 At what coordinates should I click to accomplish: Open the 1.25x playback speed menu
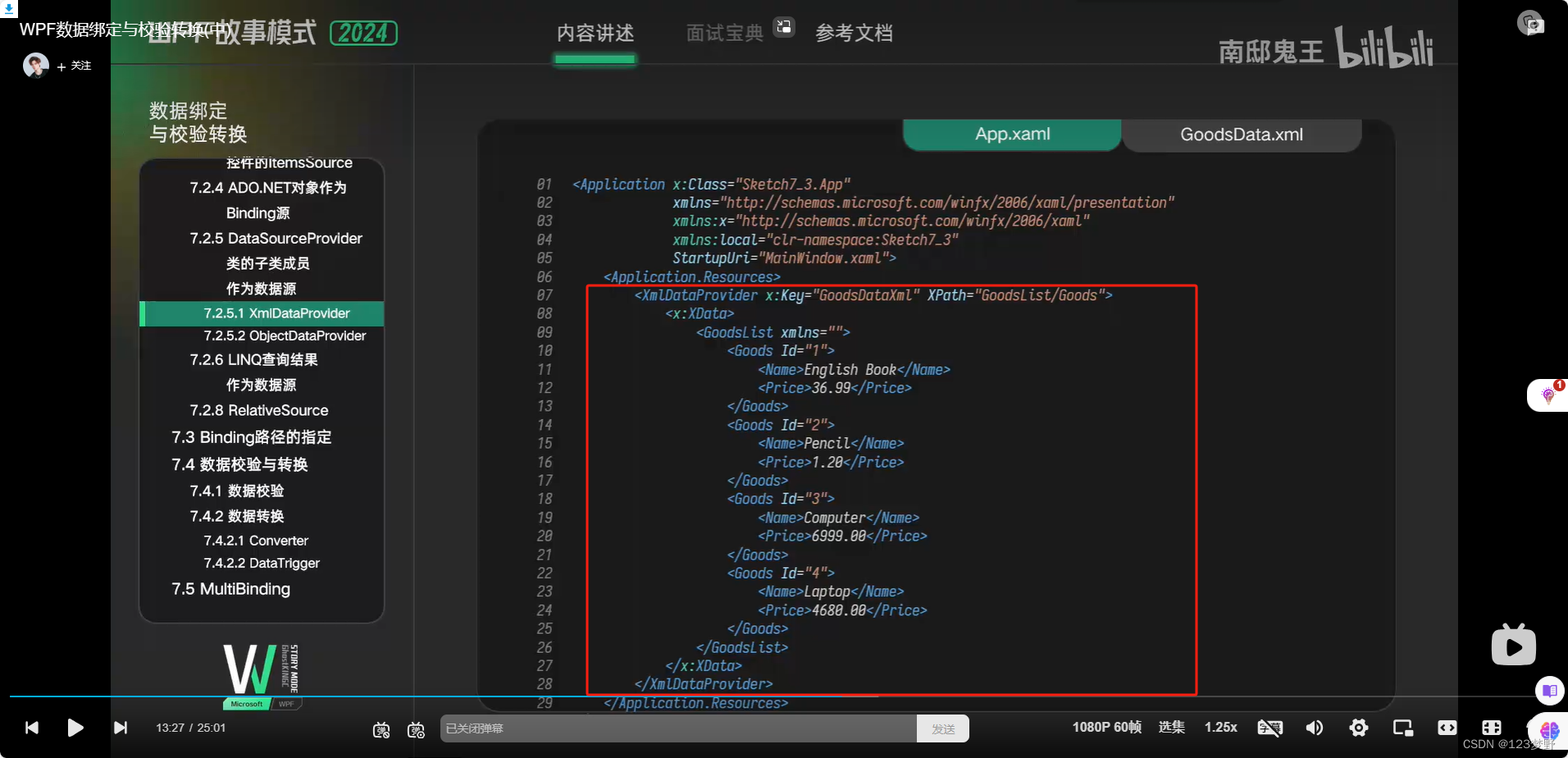pos(1220,728)
